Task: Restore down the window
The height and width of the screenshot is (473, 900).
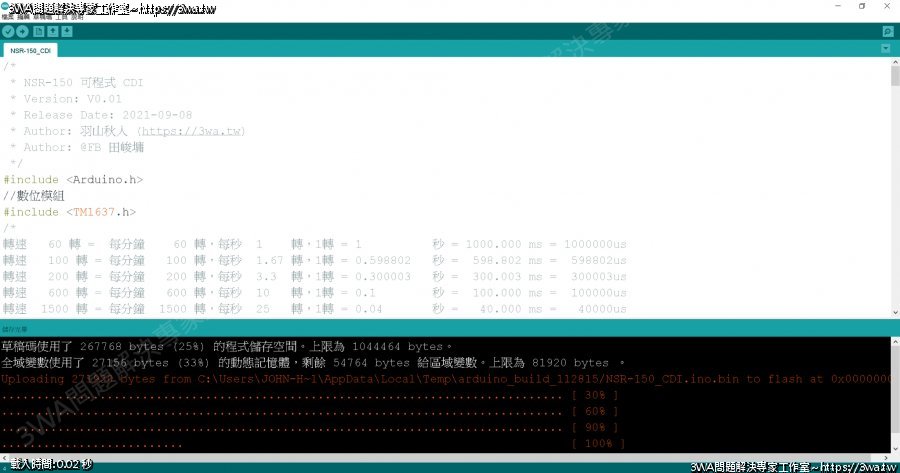Action: [862, 6]
